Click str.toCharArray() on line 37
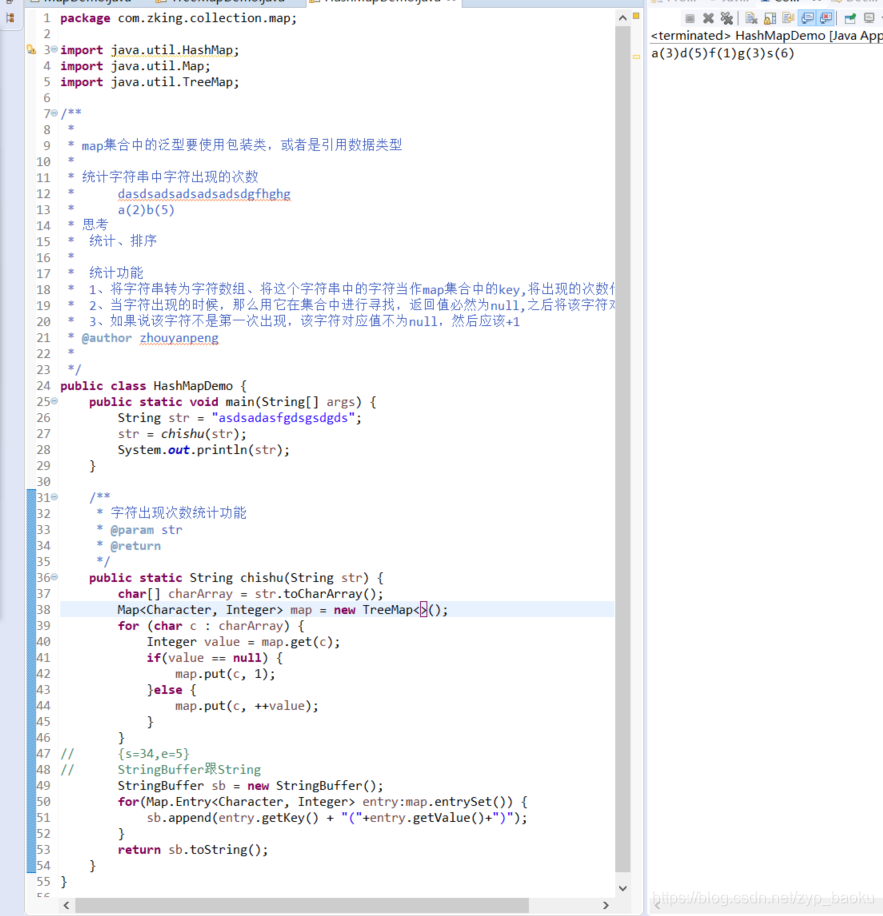Screen dimensions: 883x916 315,594
